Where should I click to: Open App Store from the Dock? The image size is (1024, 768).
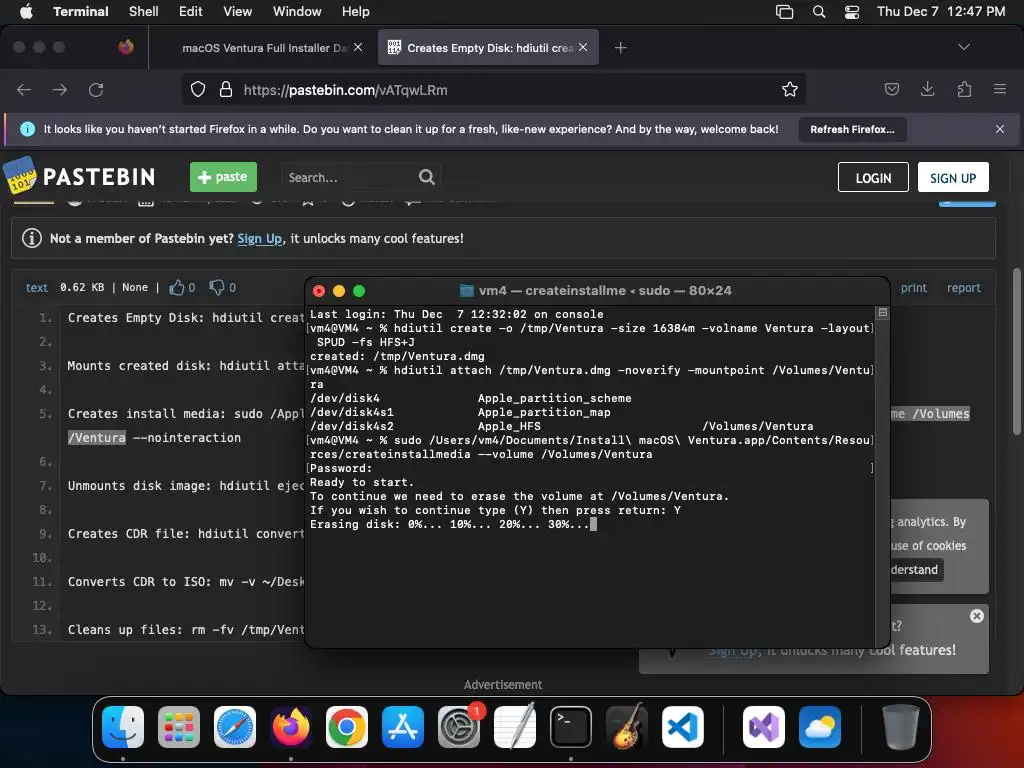pyautogui.click(x=402, y=727)
